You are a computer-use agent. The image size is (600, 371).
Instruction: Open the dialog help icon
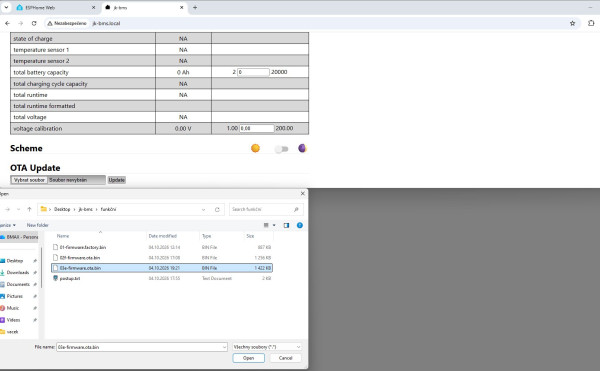300,225
